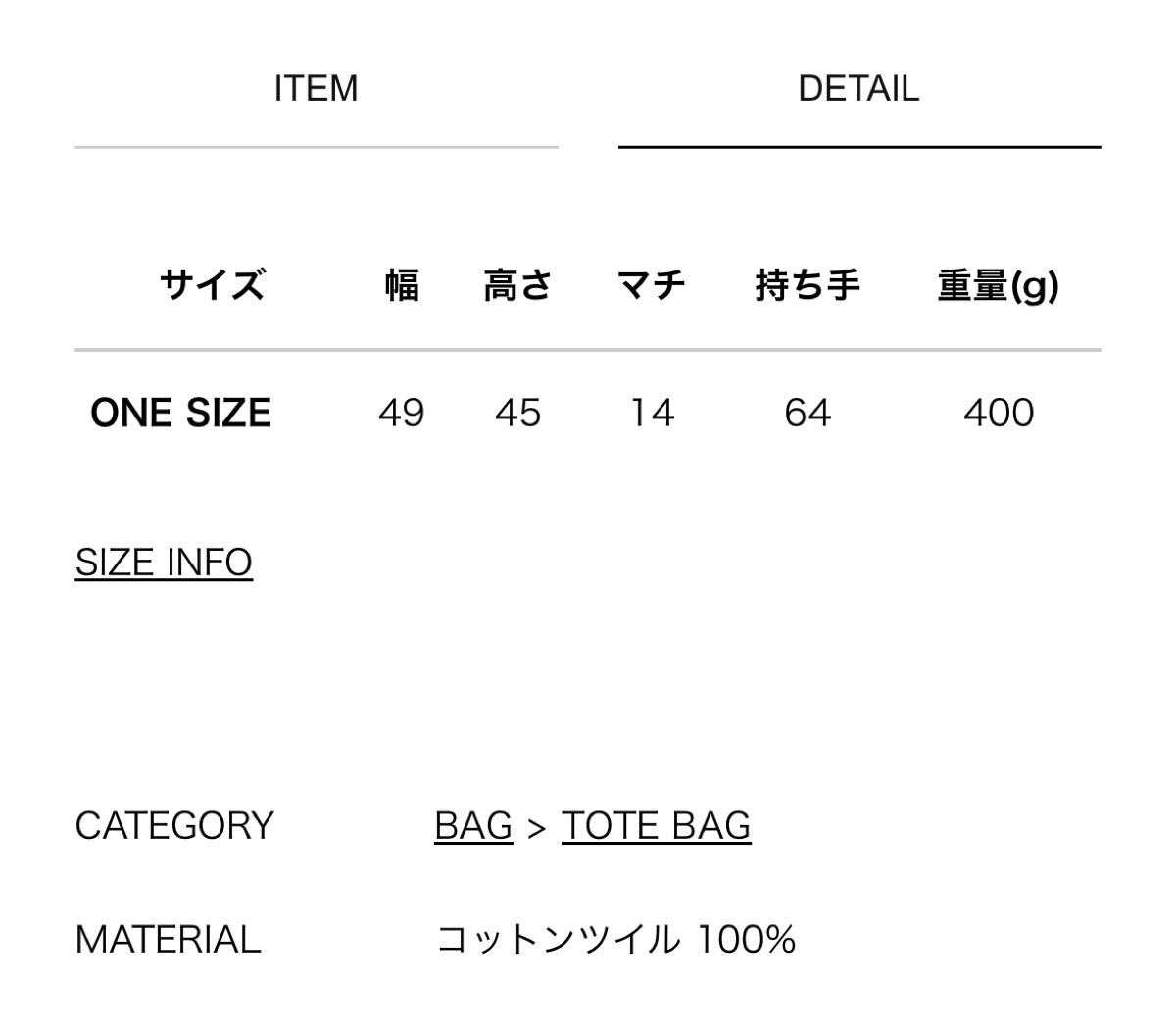Click the 持ち手 column header
Viewport: 1176px width, 1030px height.
tap(808, 285)
